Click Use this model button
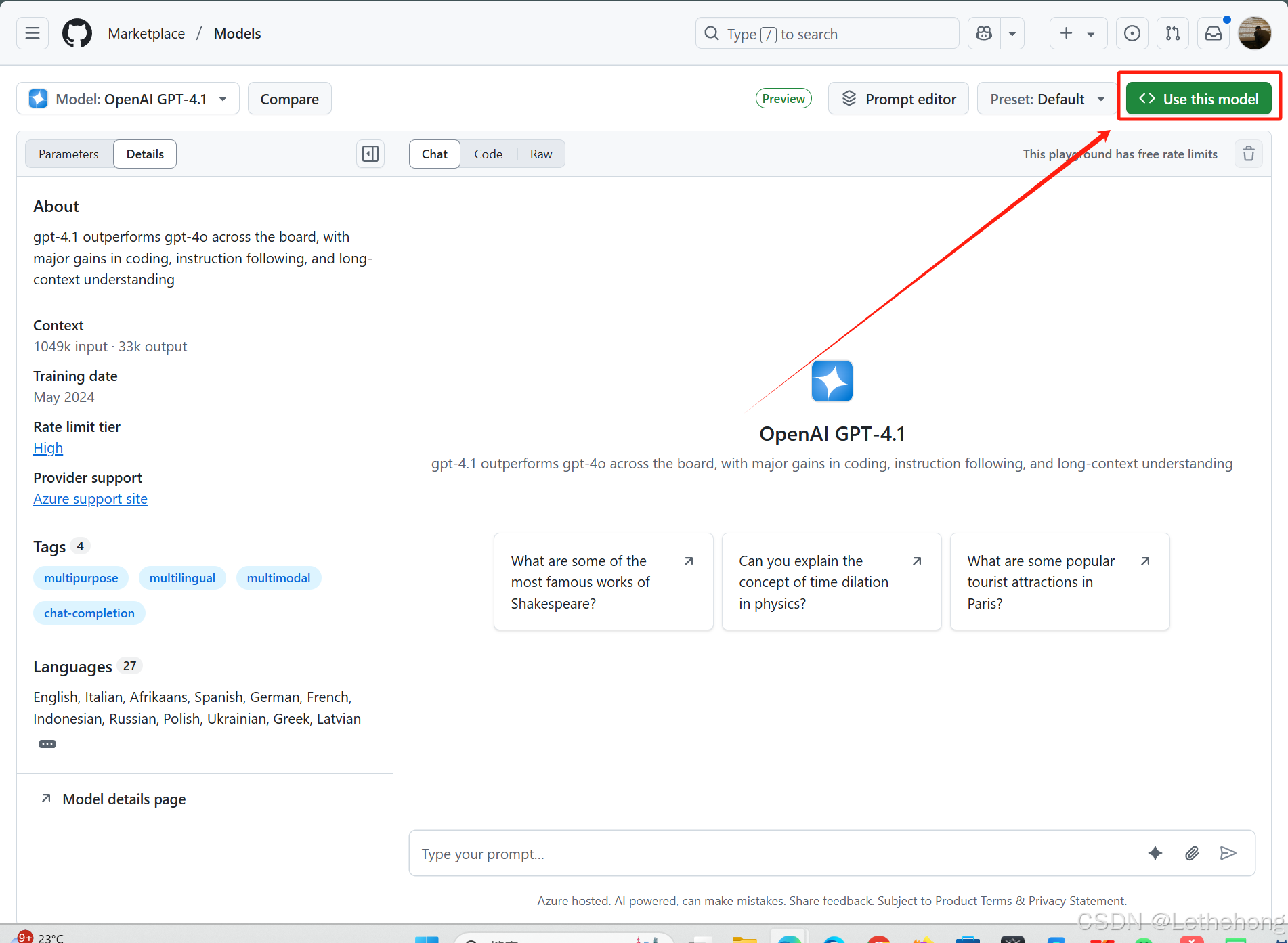This screenshot has height=943, width=1288. [1198, 99]
